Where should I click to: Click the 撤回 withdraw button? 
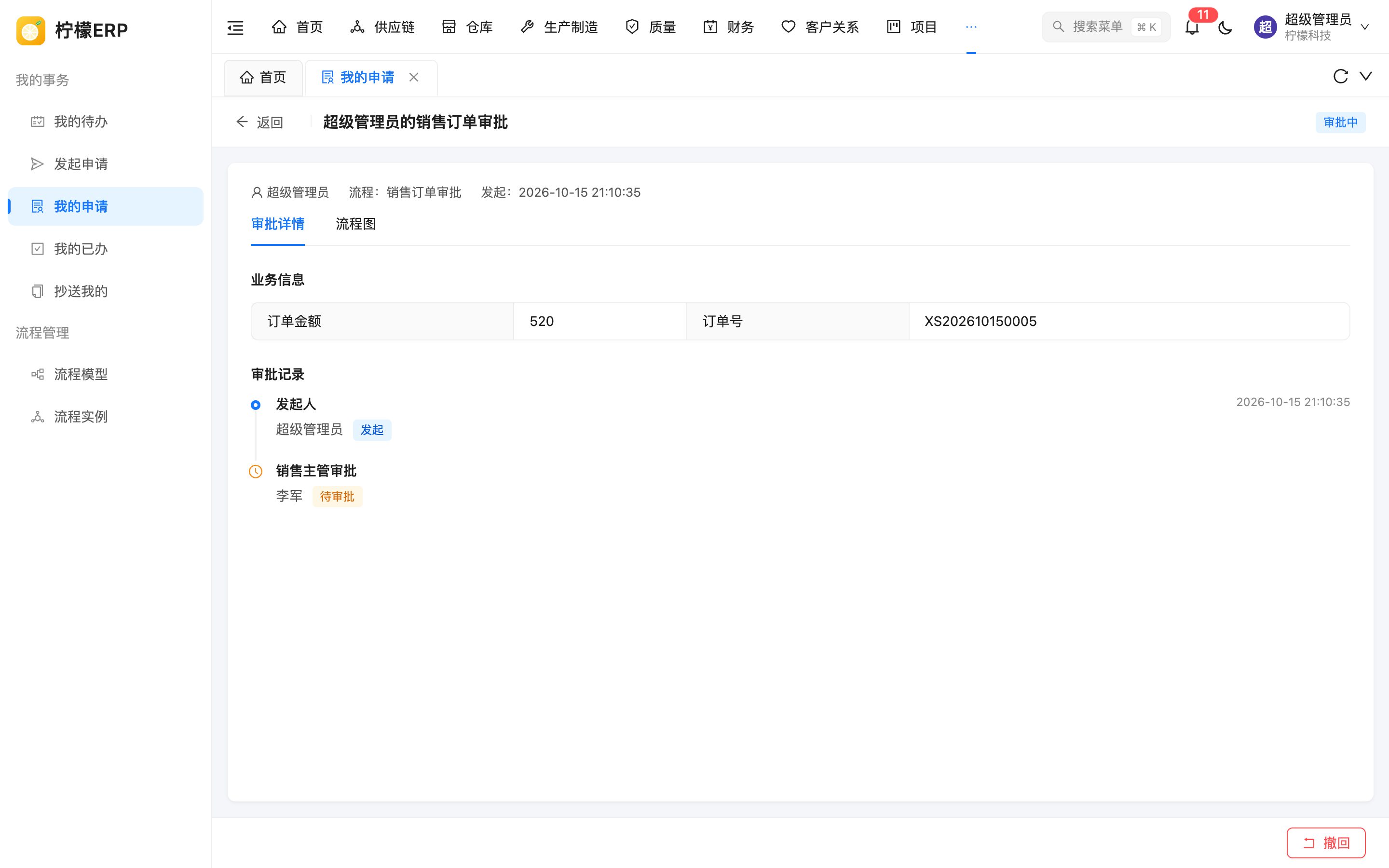1326,843
